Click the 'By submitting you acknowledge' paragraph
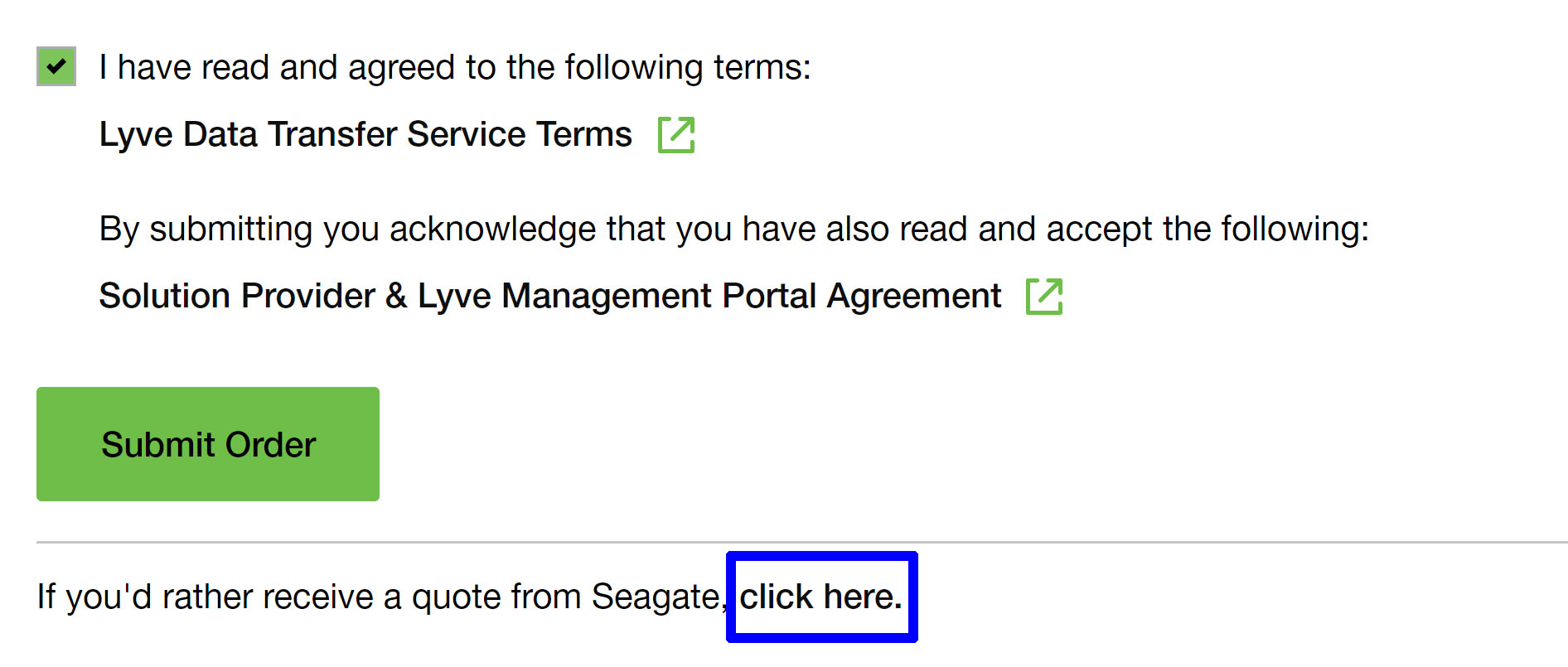1568x667 pixels. [x=734, y=229]
